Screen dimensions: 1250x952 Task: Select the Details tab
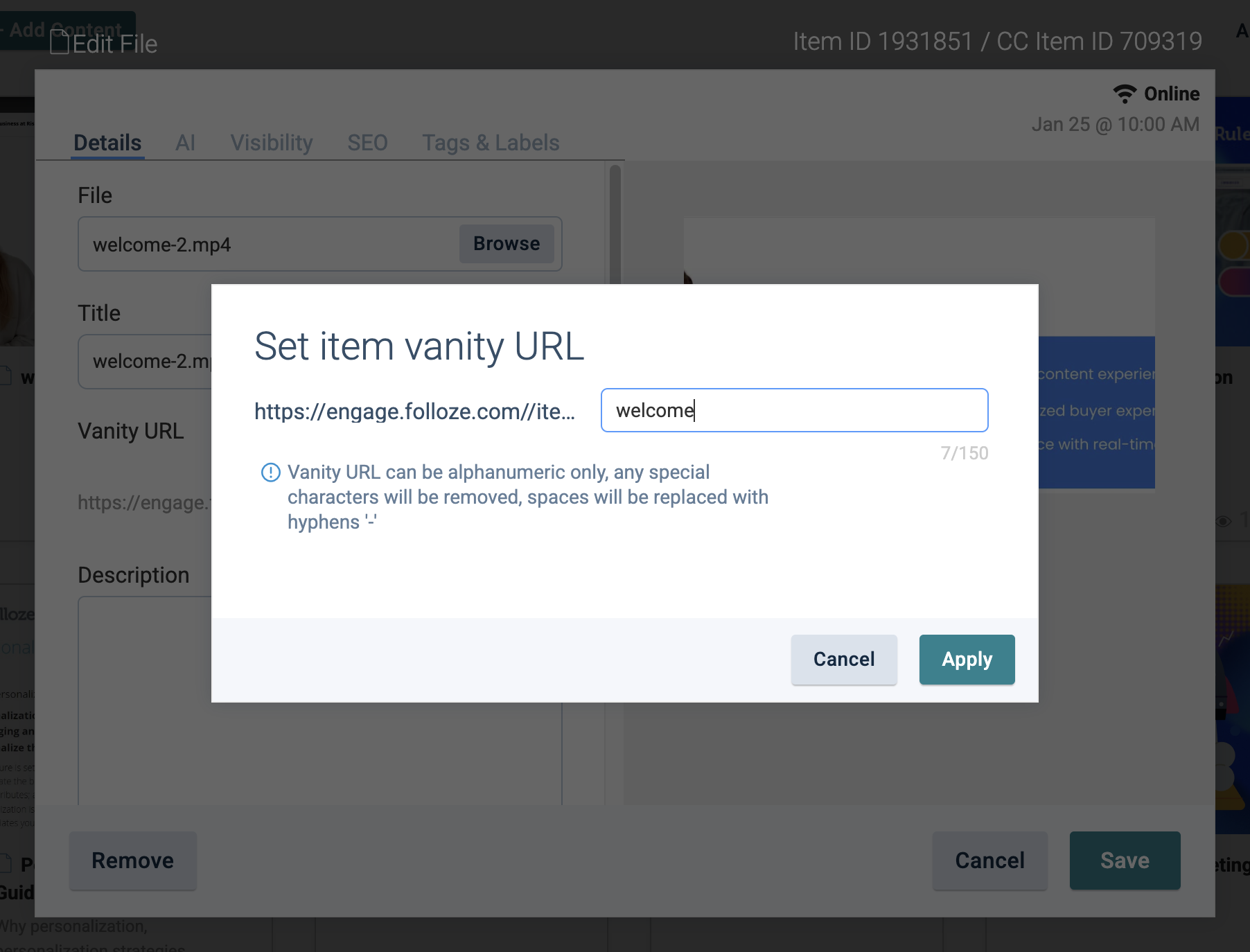point(107,143)
